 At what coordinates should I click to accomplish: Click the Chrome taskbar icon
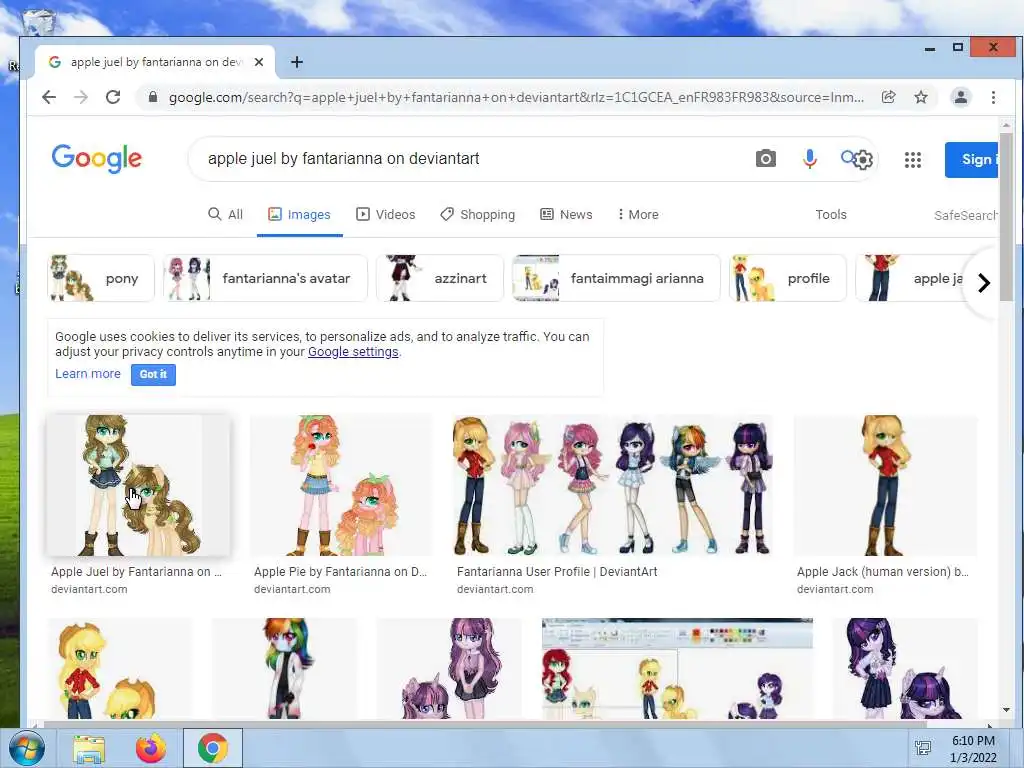(x=213, y=748)
